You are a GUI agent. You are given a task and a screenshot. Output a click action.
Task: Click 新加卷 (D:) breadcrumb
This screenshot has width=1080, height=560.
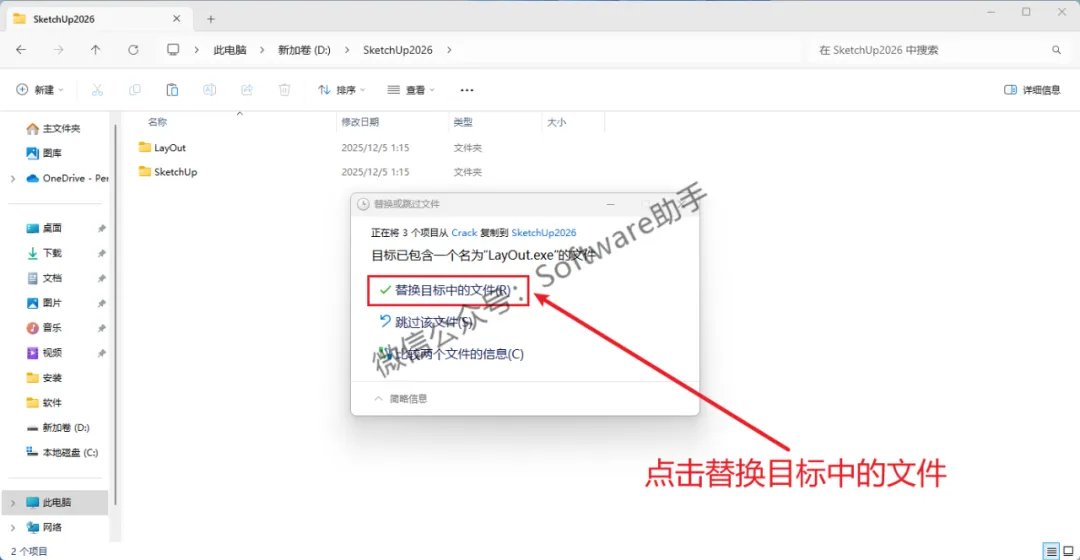[x=304, y=50]
